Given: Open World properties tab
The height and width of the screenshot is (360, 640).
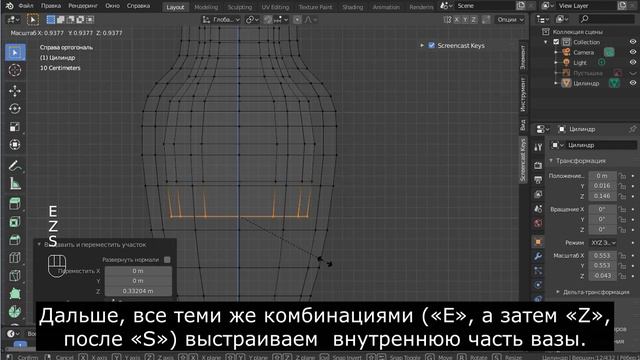Looking at the screenshot, I should point(538,223).
